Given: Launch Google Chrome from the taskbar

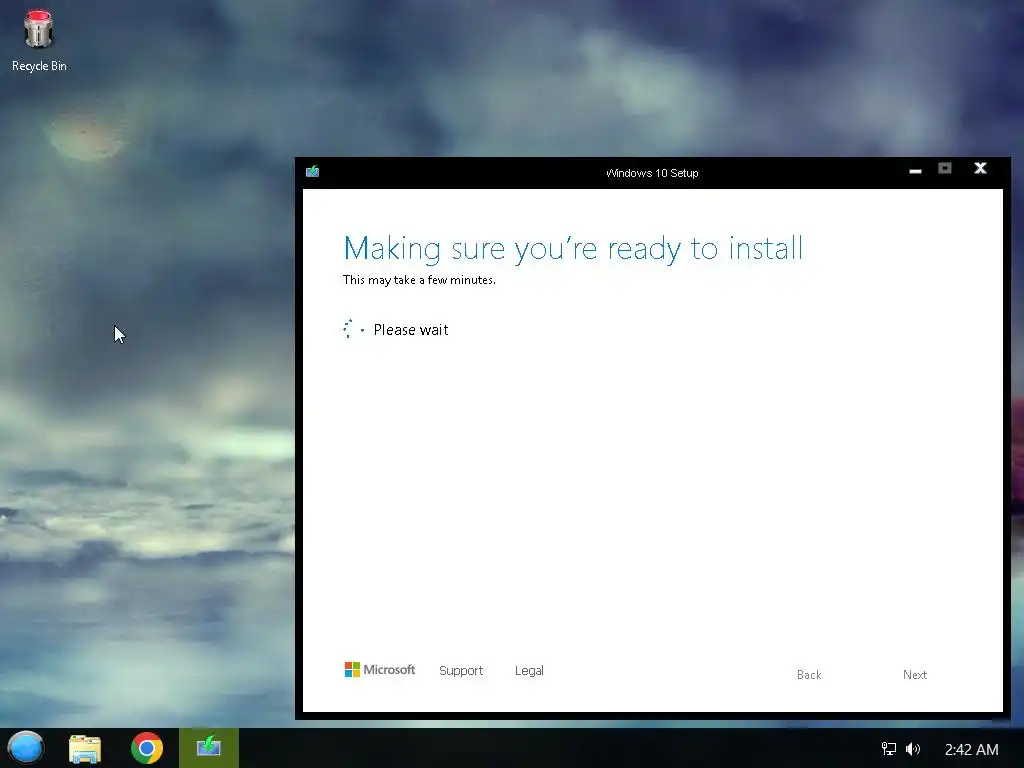Looking at the screenshot, I should [147, 748].
